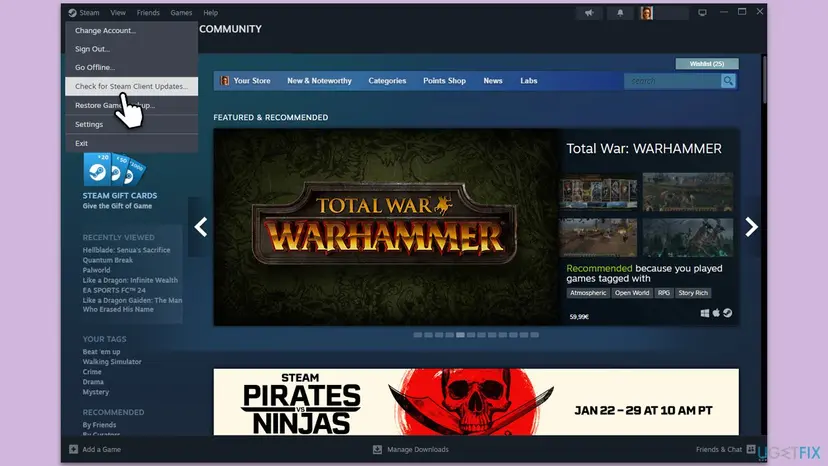Click the announcements megaphone icon
This screenshot has width=828, height=466.
coord(589,13)
